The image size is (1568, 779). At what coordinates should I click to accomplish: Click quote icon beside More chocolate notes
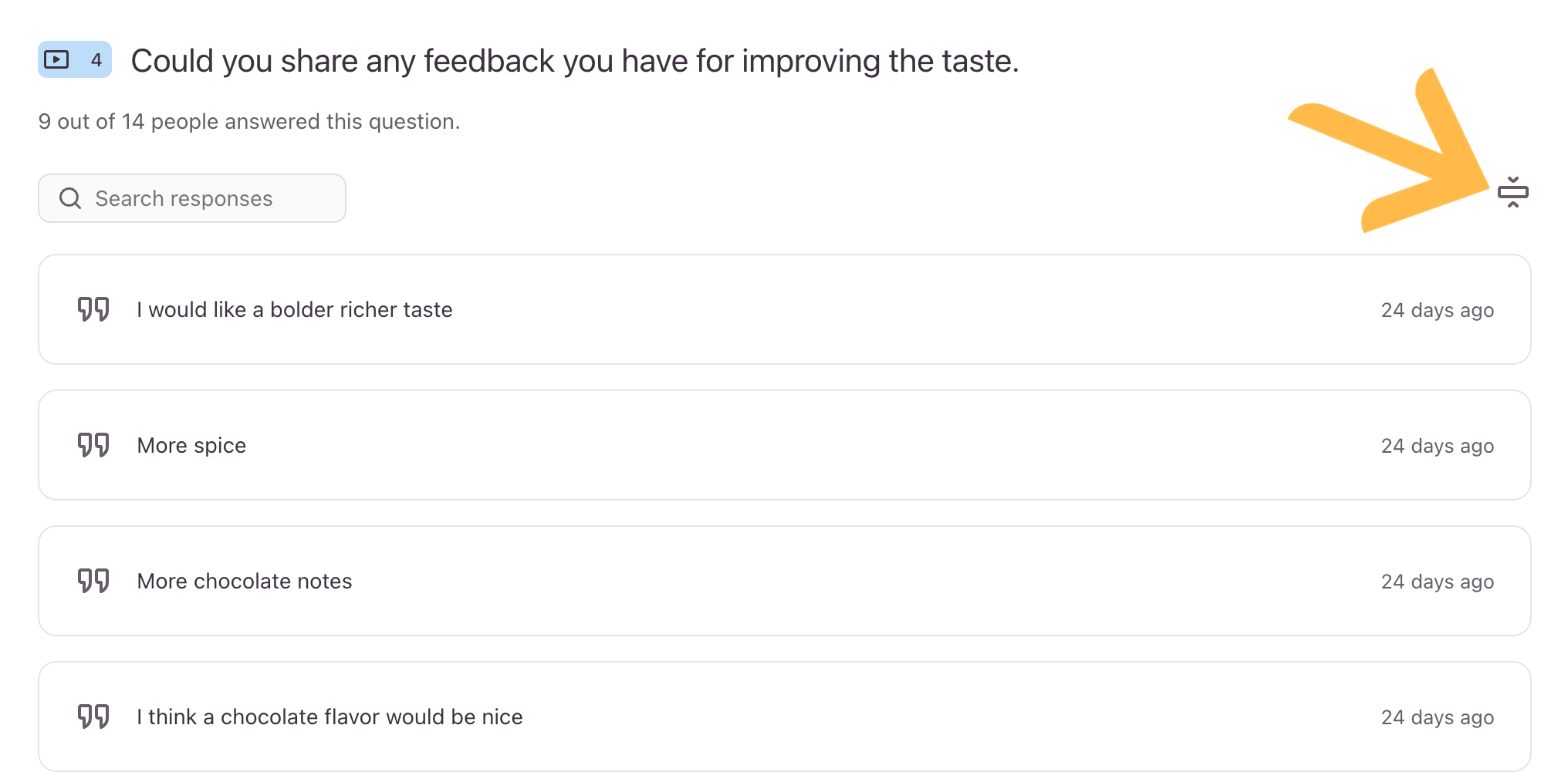(93, 581)
